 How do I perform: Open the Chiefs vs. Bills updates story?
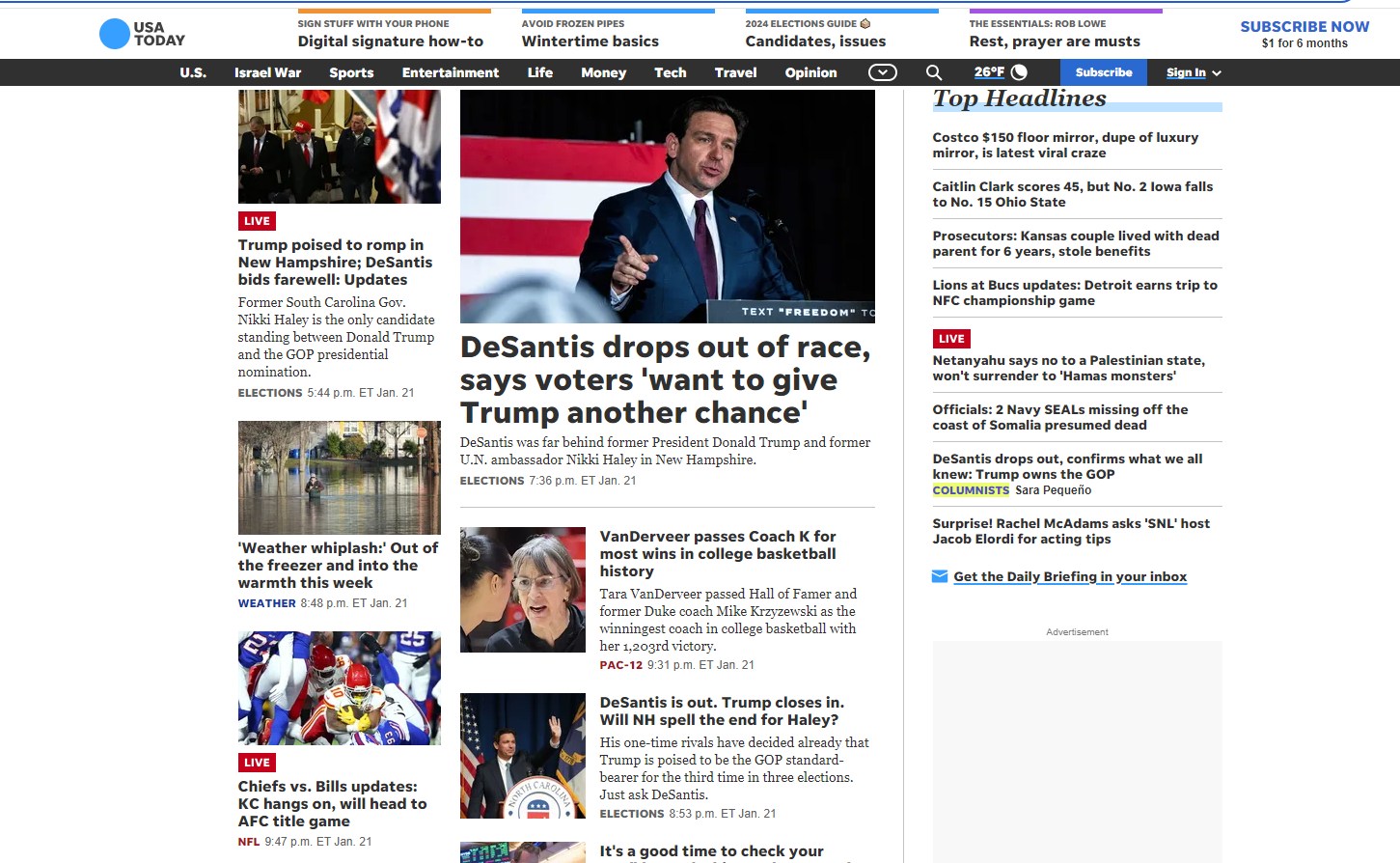(x=333, y=804)
